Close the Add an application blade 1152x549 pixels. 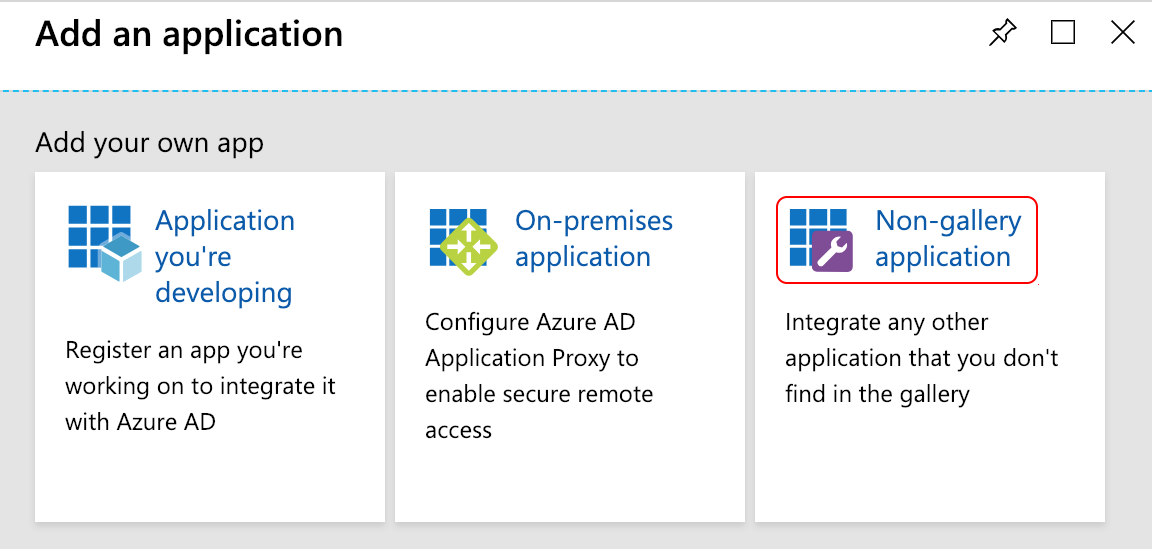click(x=1123, y=33)
